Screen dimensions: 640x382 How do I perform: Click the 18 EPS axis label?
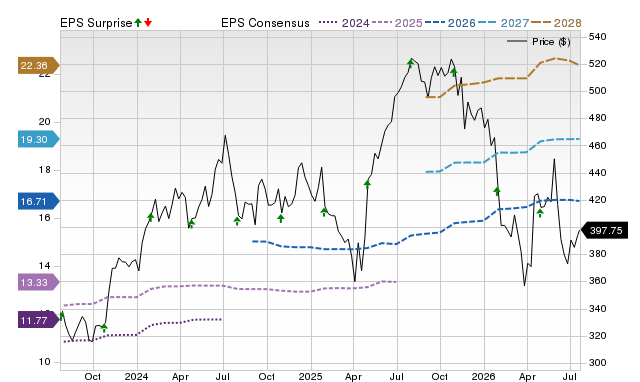tap(44, 170)
